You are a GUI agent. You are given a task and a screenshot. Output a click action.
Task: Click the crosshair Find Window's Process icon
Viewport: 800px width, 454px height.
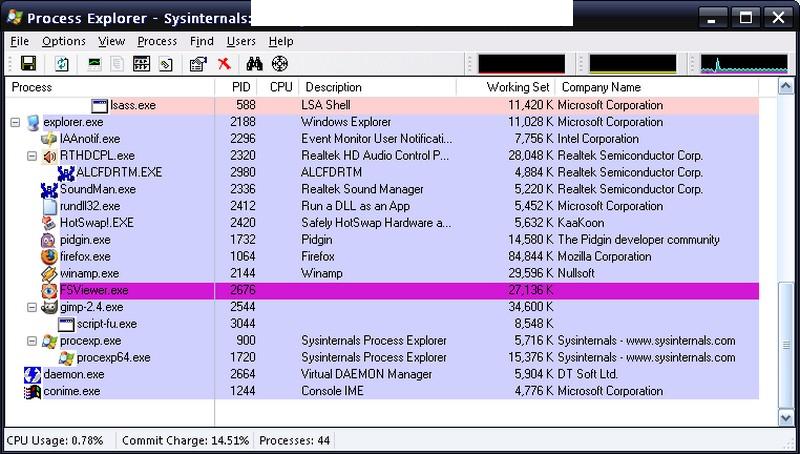[280, 64]
